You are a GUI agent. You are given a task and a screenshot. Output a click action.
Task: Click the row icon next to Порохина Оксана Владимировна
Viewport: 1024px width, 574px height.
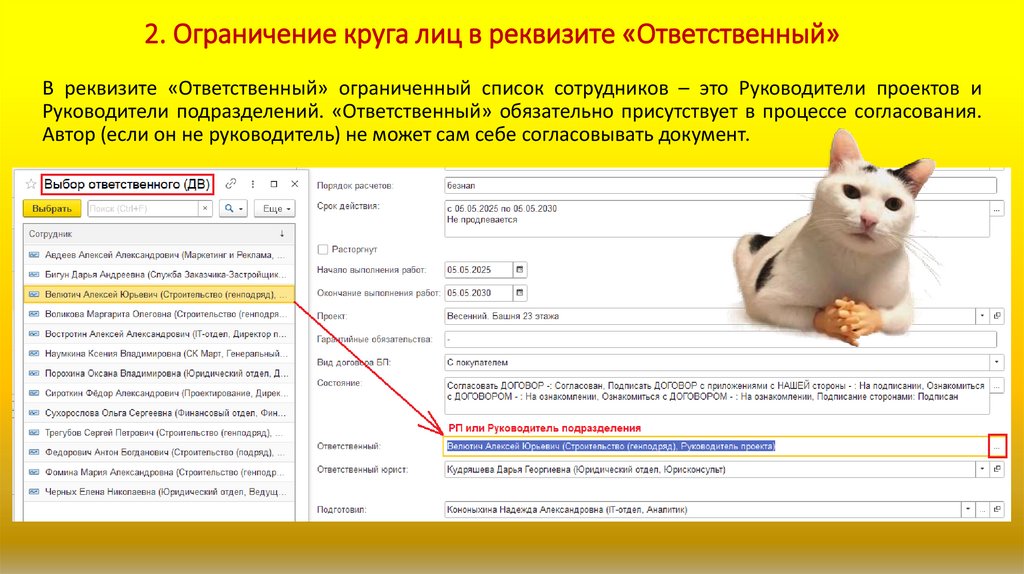(34, 374)
